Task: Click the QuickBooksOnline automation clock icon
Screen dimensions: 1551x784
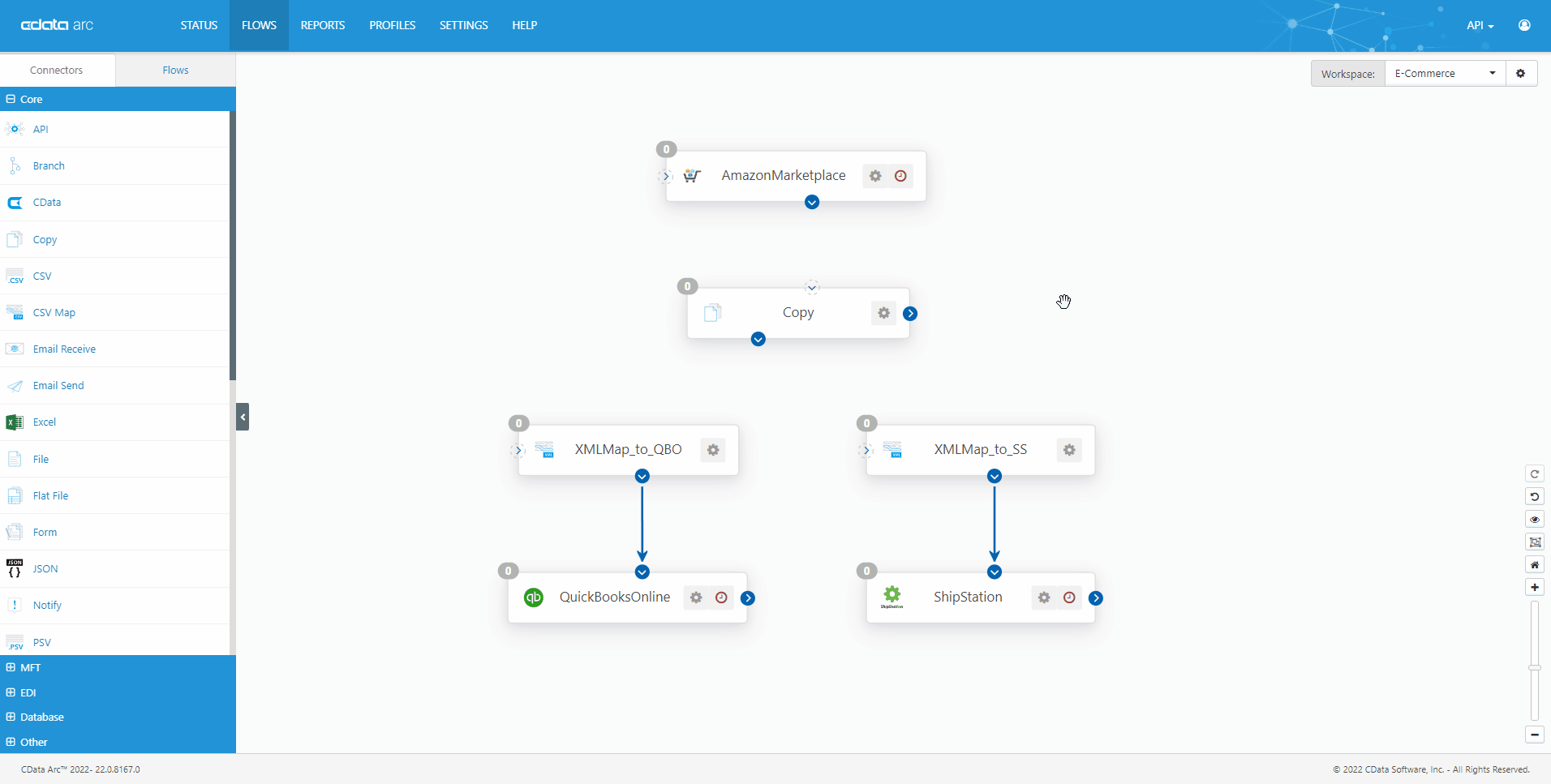Action: [x=721, y=598]
